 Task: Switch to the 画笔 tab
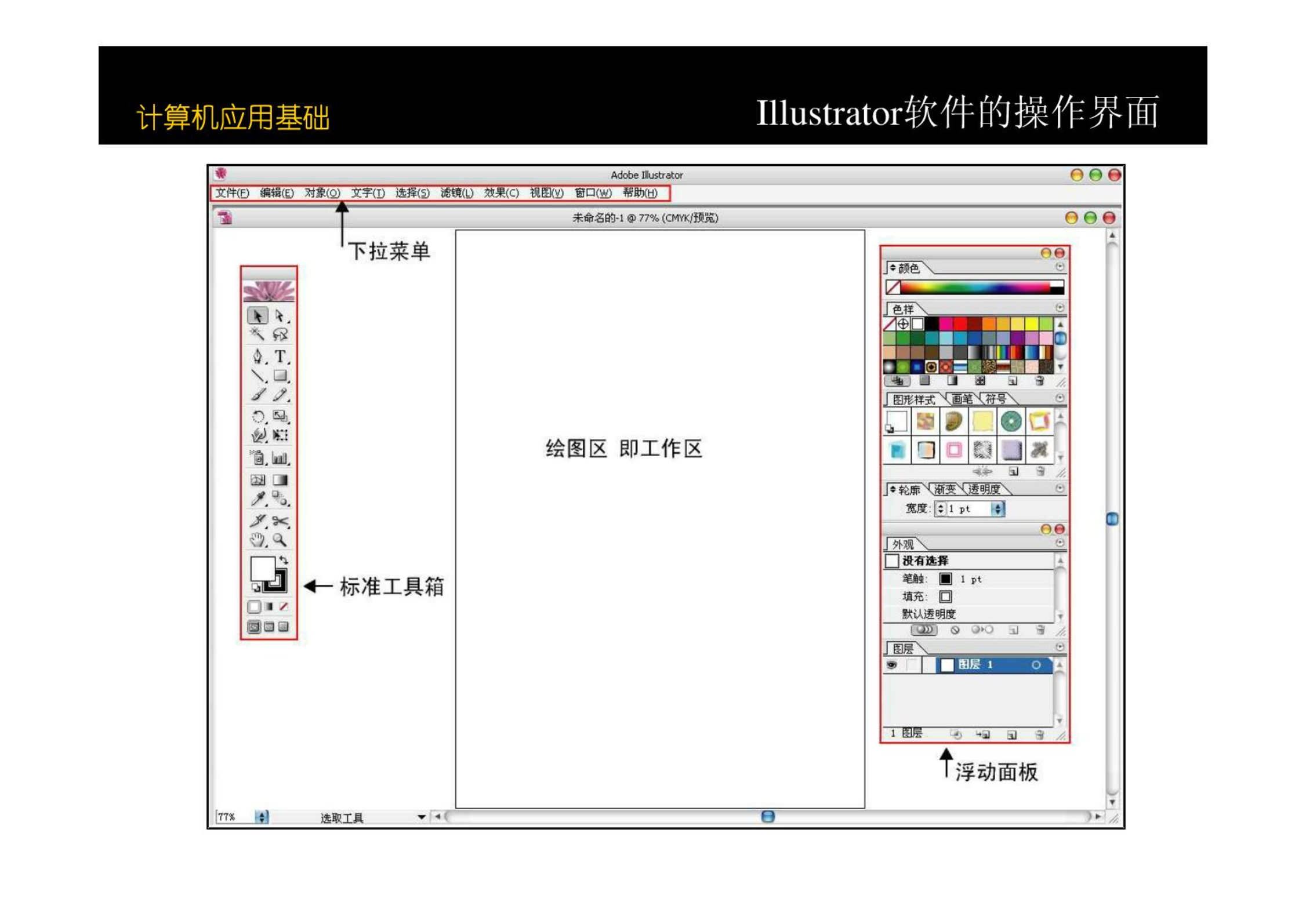(962, 399)
